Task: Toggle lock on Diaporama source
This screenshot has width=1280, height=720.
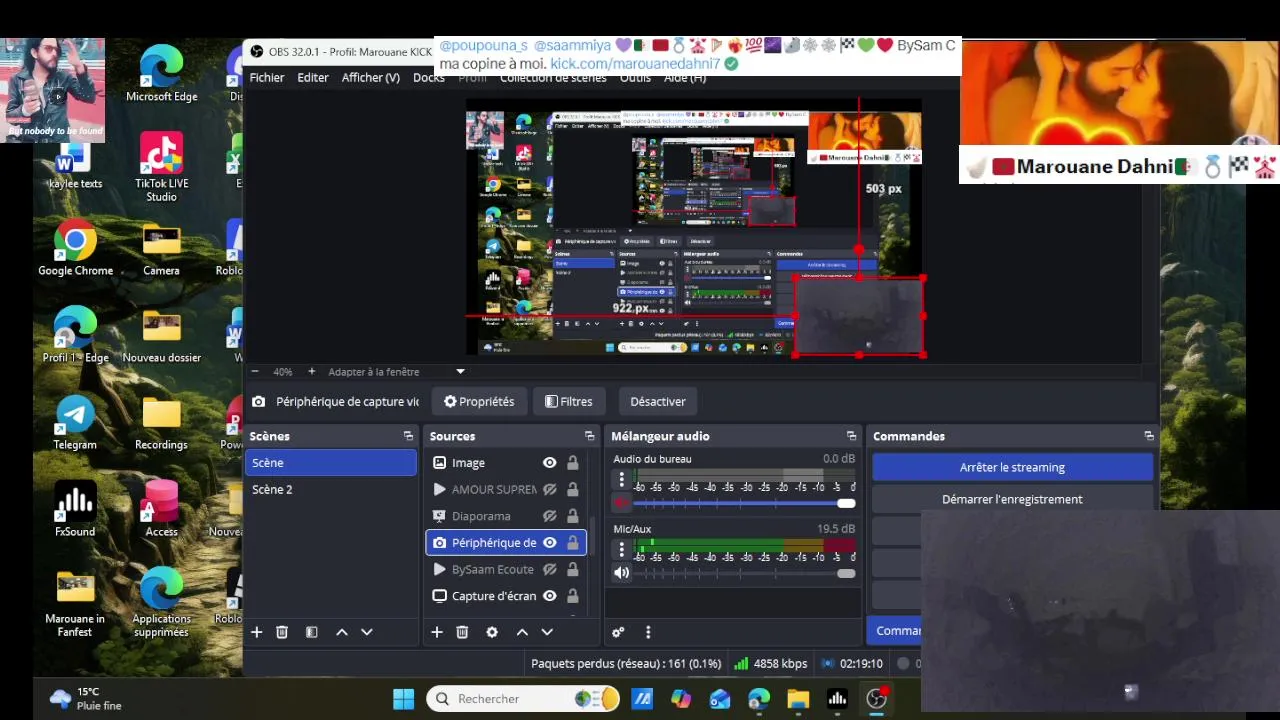Action: click(573, 516)
